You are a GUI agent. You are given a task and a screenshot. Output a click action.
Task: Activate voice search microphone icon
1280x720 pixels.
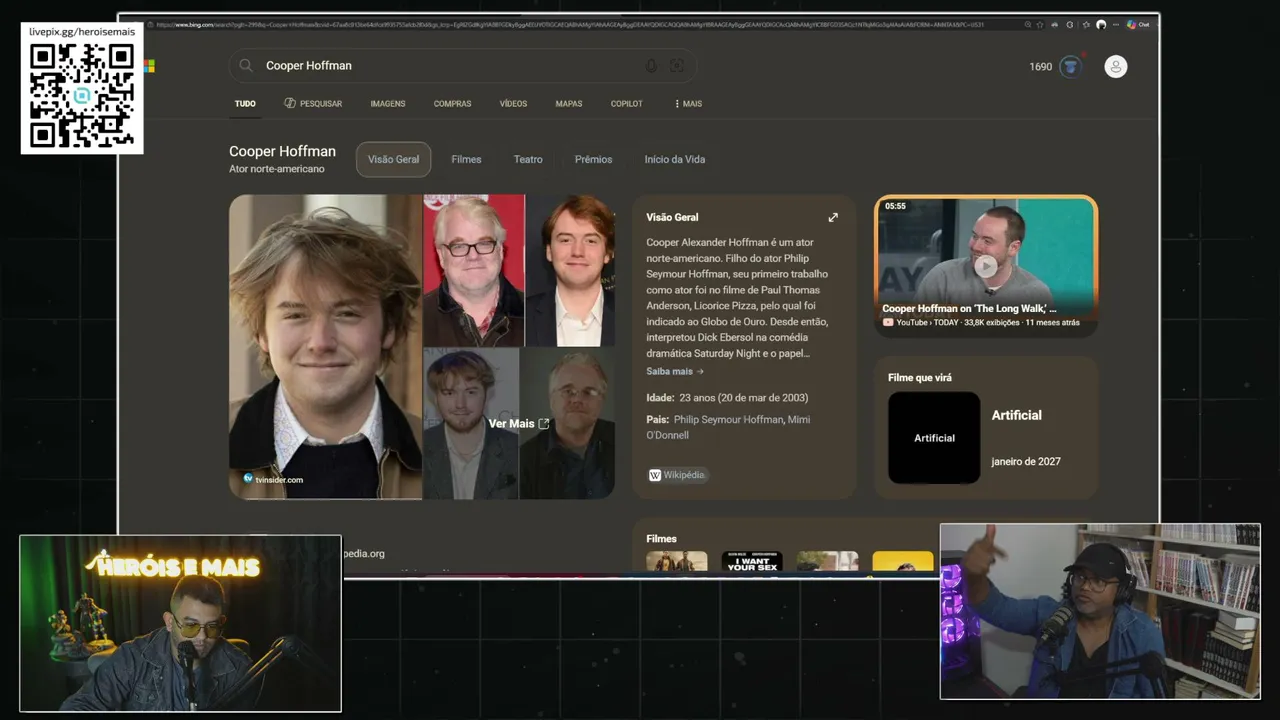tap(651, 66)
